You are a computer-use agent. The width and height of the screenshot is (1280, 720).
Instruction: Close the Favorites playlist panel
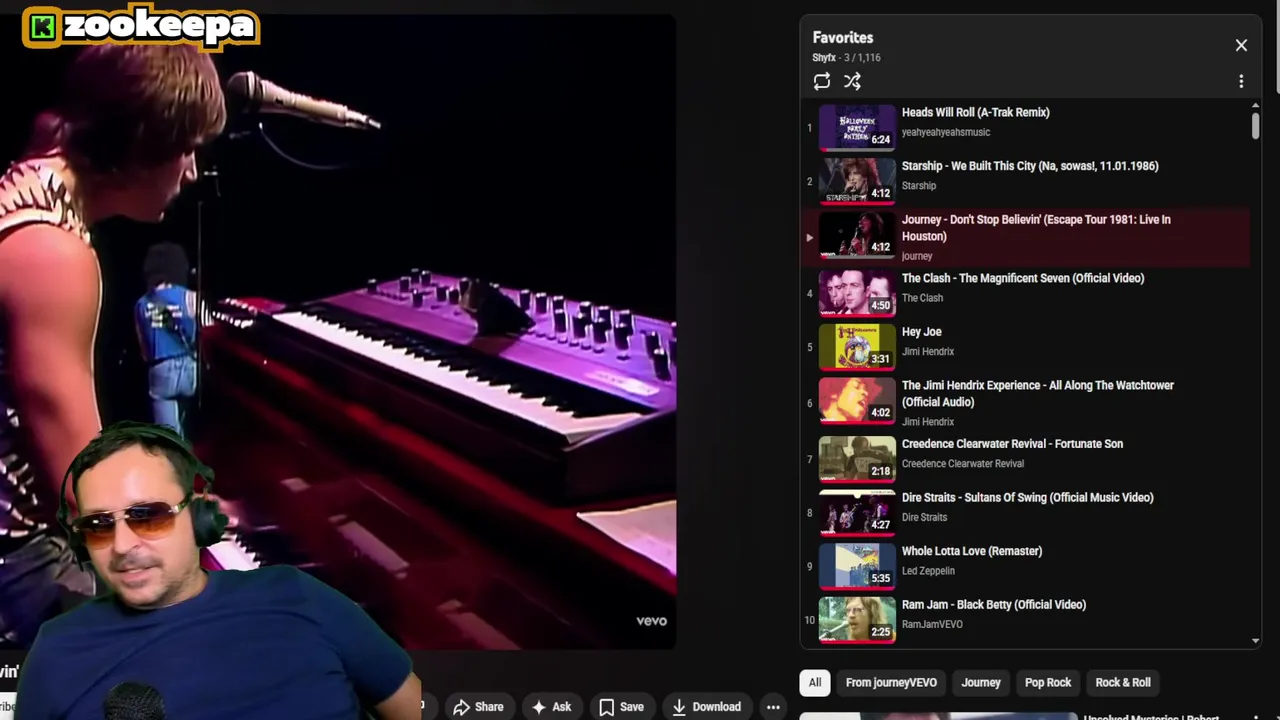1241,45
